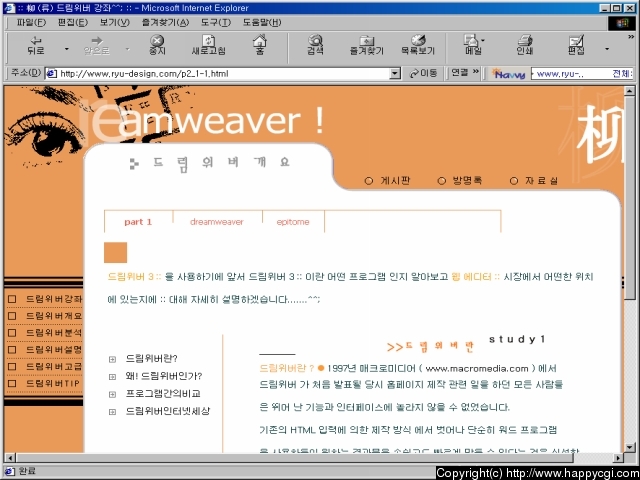The image size is (640, 480).
Task: Open the 검색 search toolbar button
Action: click(x=316, y=46)
